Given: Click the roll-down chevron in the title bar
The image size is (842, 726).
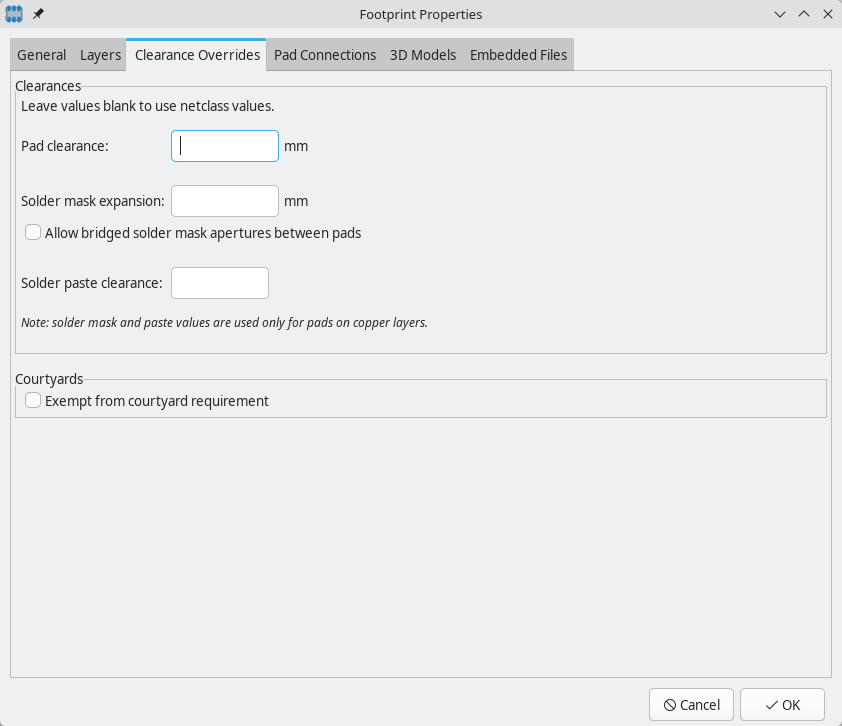Looking at the screenshot, I should (779, 14).
